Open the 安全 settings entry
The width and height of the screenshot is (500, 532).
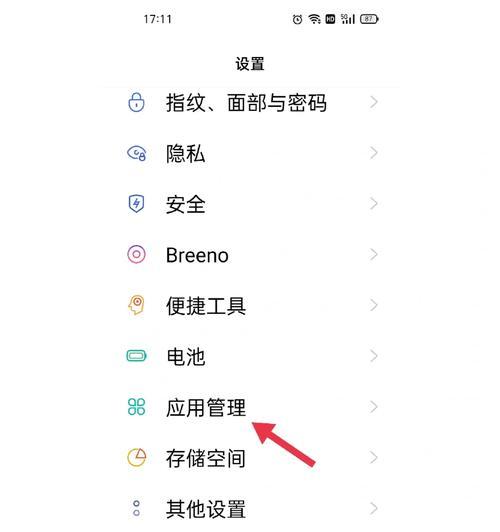coord(250,204)
